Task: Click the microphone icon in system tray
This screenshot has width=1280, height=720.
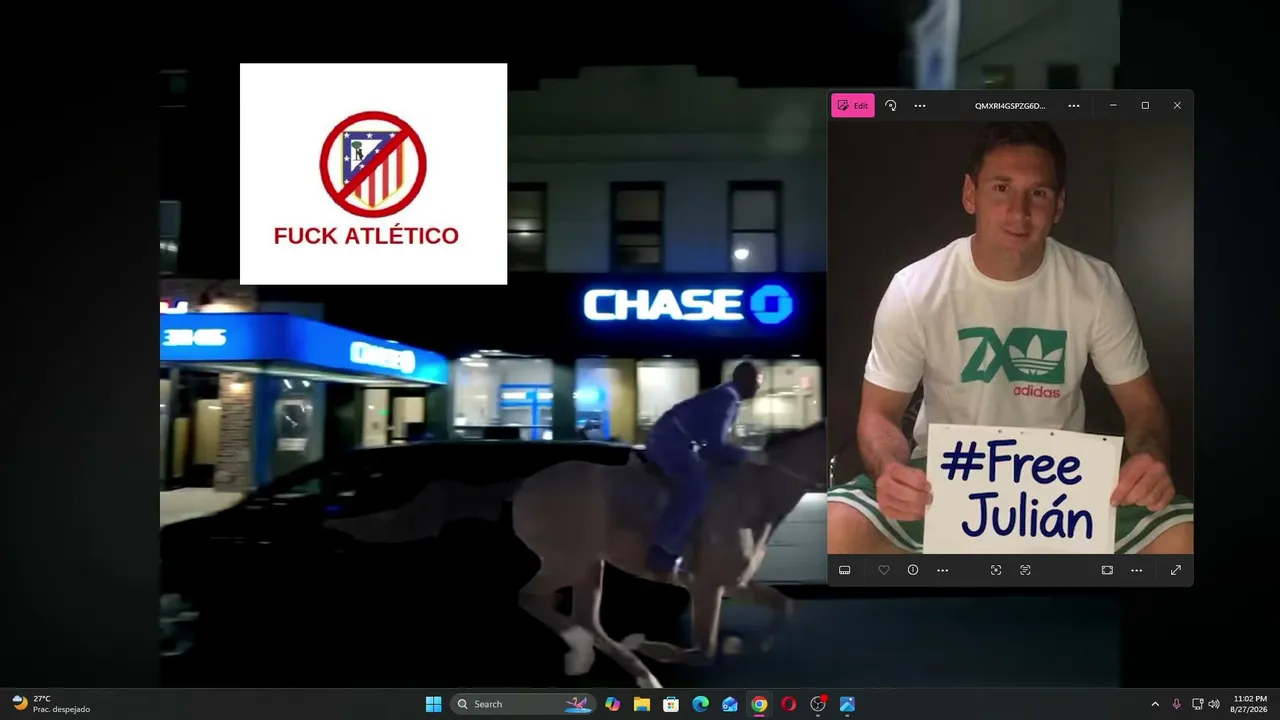Action: [x=1177, y=704]
